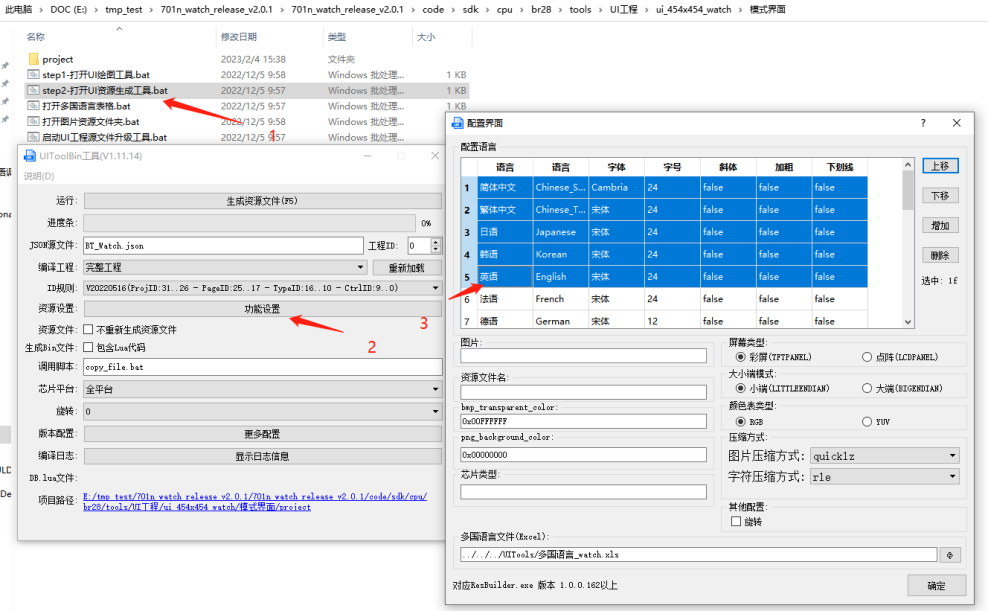
Task: Select the step1-打开UI绘图工具.bat file icon
Action: pos(33,74)
